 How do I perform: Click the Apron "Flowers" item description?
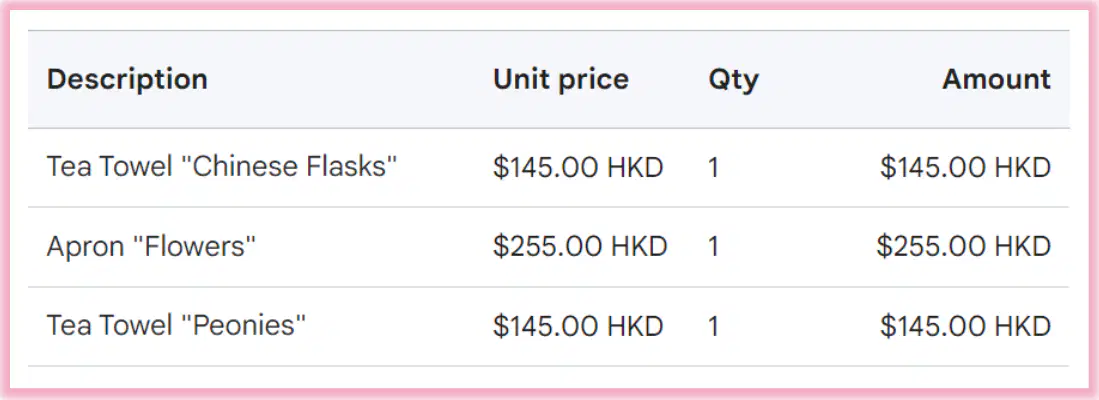pyautogui.click(x=151, y=247)
